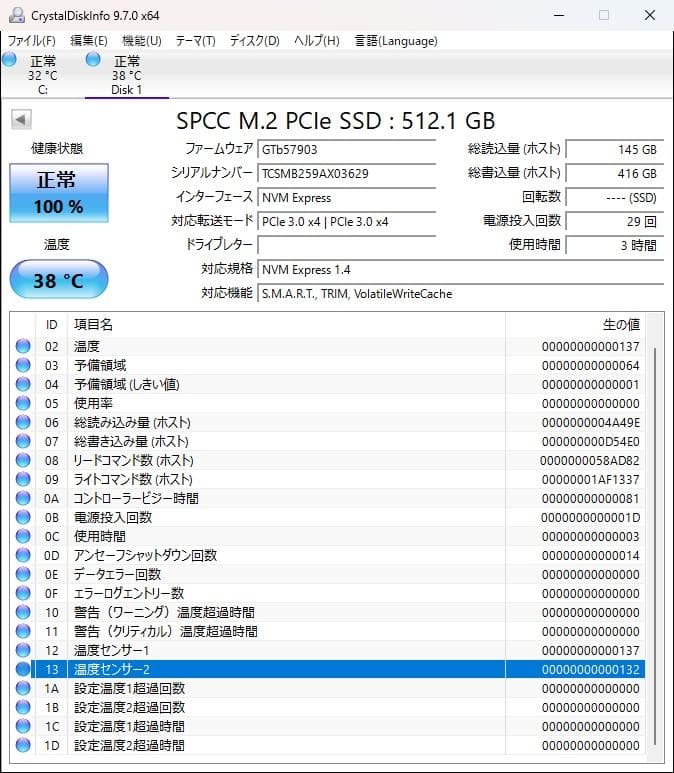Select row 予備領域 (しきい値)
Viewport: 674px width, 773px height.
[x=328, y=385]
